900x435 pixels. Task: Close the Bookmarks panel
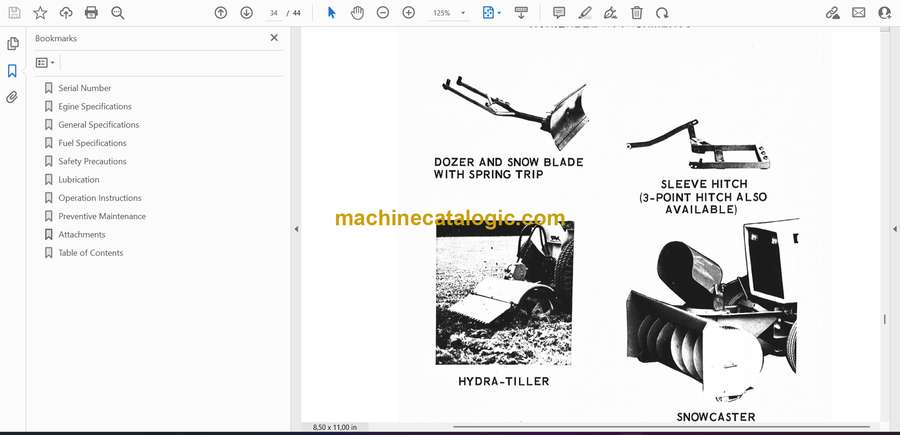(x=274, y=38)
